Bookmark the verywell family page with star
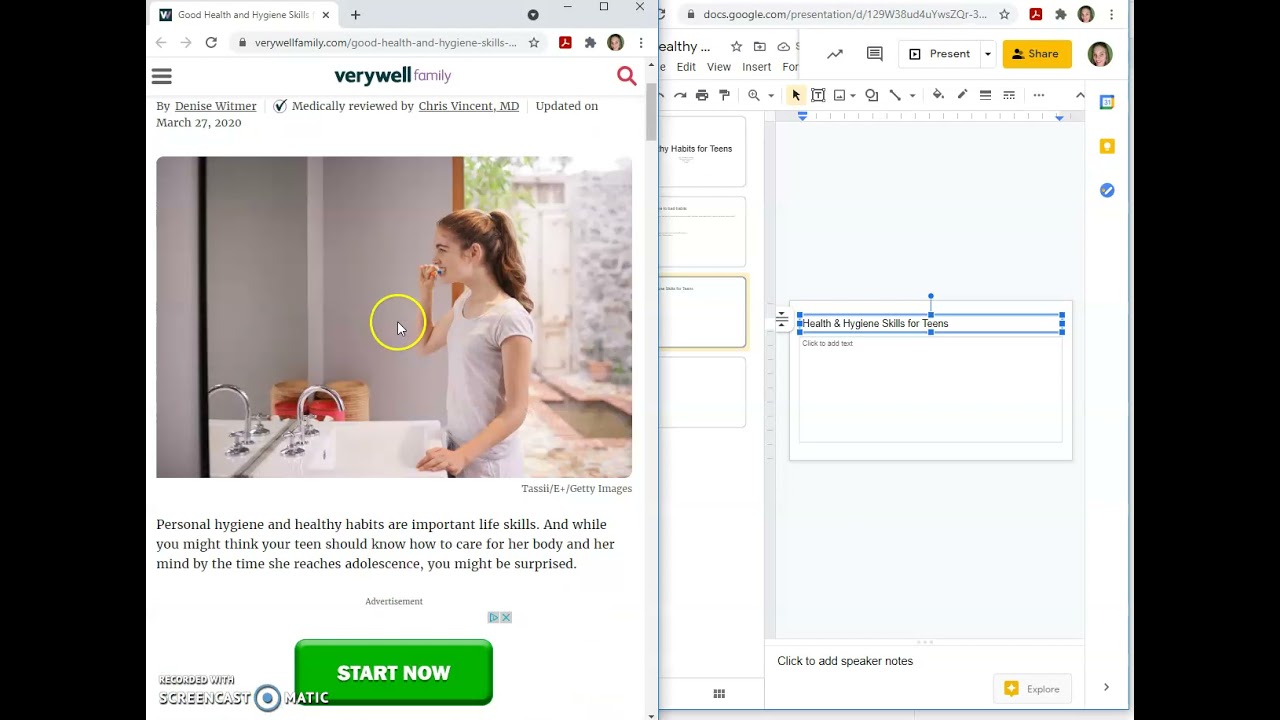This screenshot has height=720, width=1280. tap(534, 43)
